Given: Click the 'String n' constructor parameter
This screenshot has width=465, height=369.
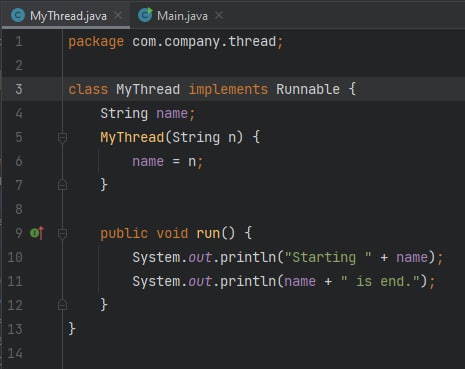Looking at the screenshot, I should (204, 138).
